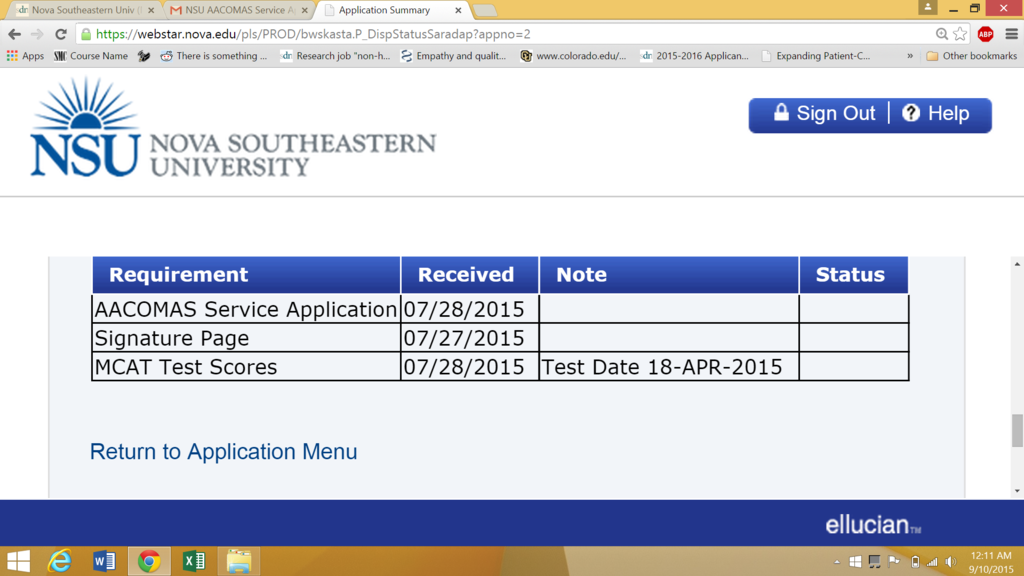Expand the bookmarks overflow chevron
The image size is (1024, 576).
coord(910,56)
